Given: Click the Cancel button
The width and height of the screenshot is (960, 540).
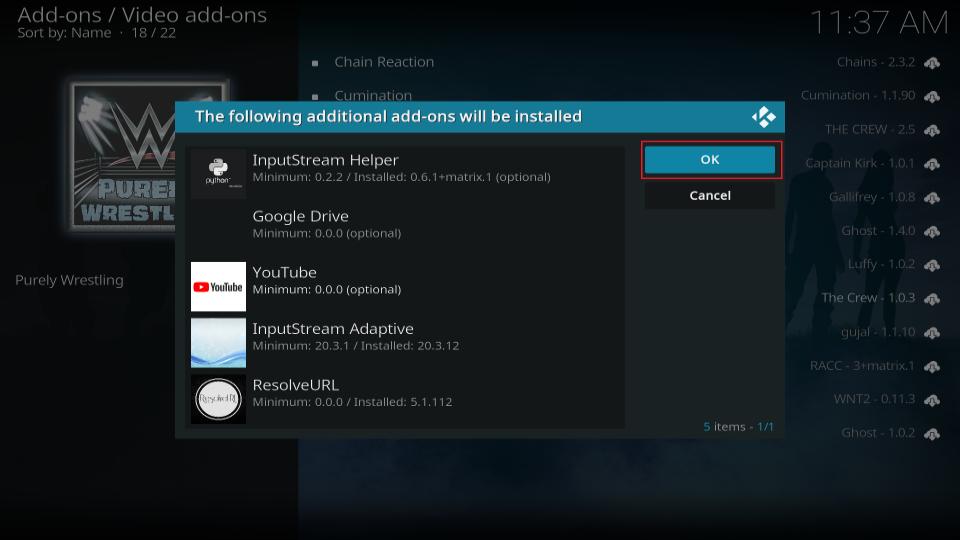Looking at the screenshot, I should 710,195.
